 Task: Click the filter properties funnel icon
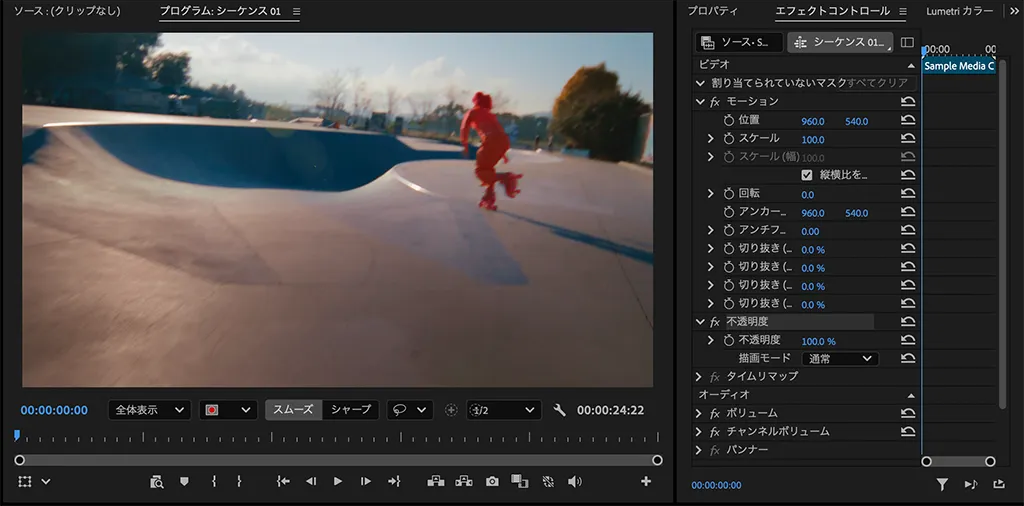[x=942, y=484]
